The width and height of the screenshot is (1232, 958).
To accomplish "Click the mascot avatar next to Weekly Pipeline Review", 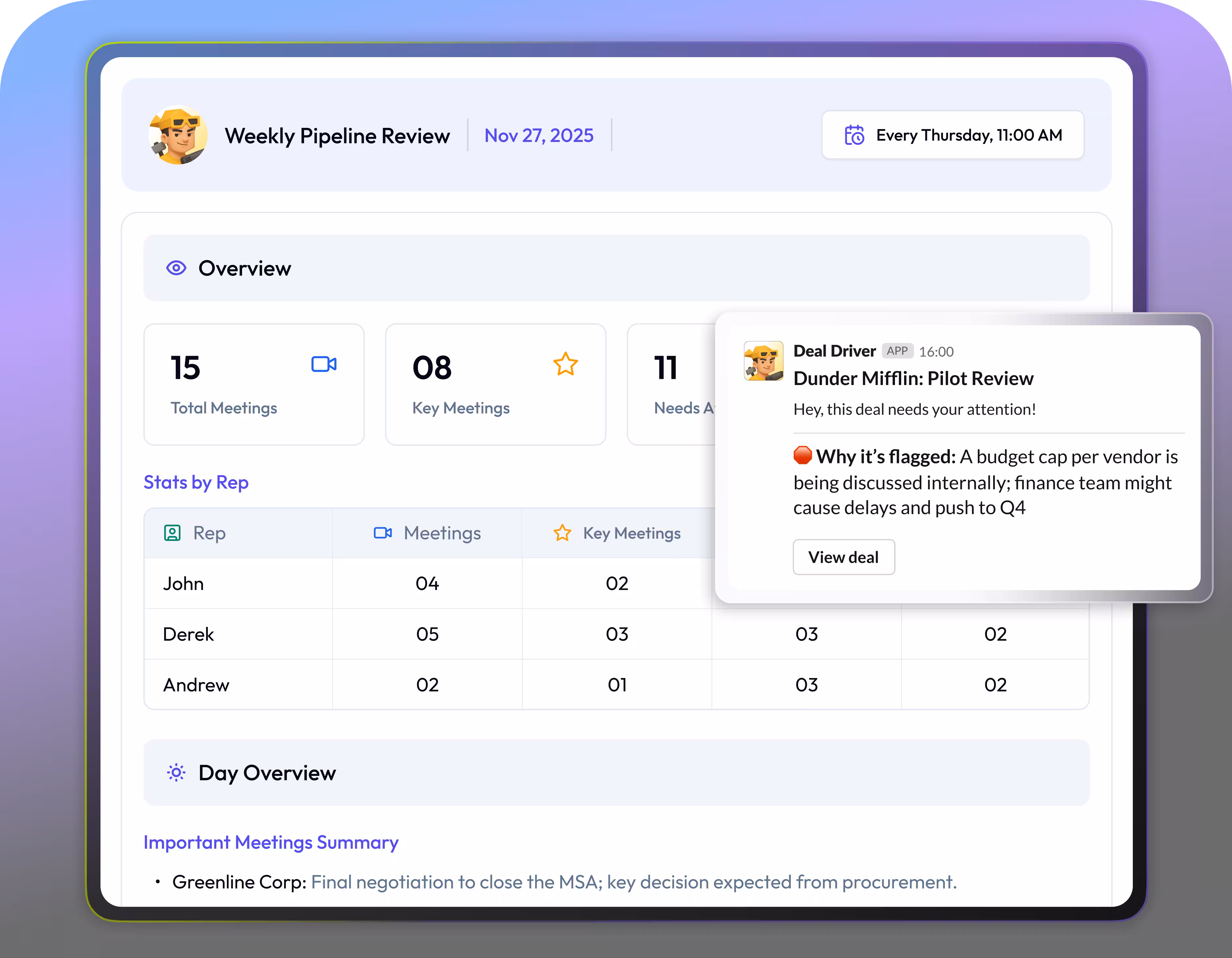I will [178, 135].
